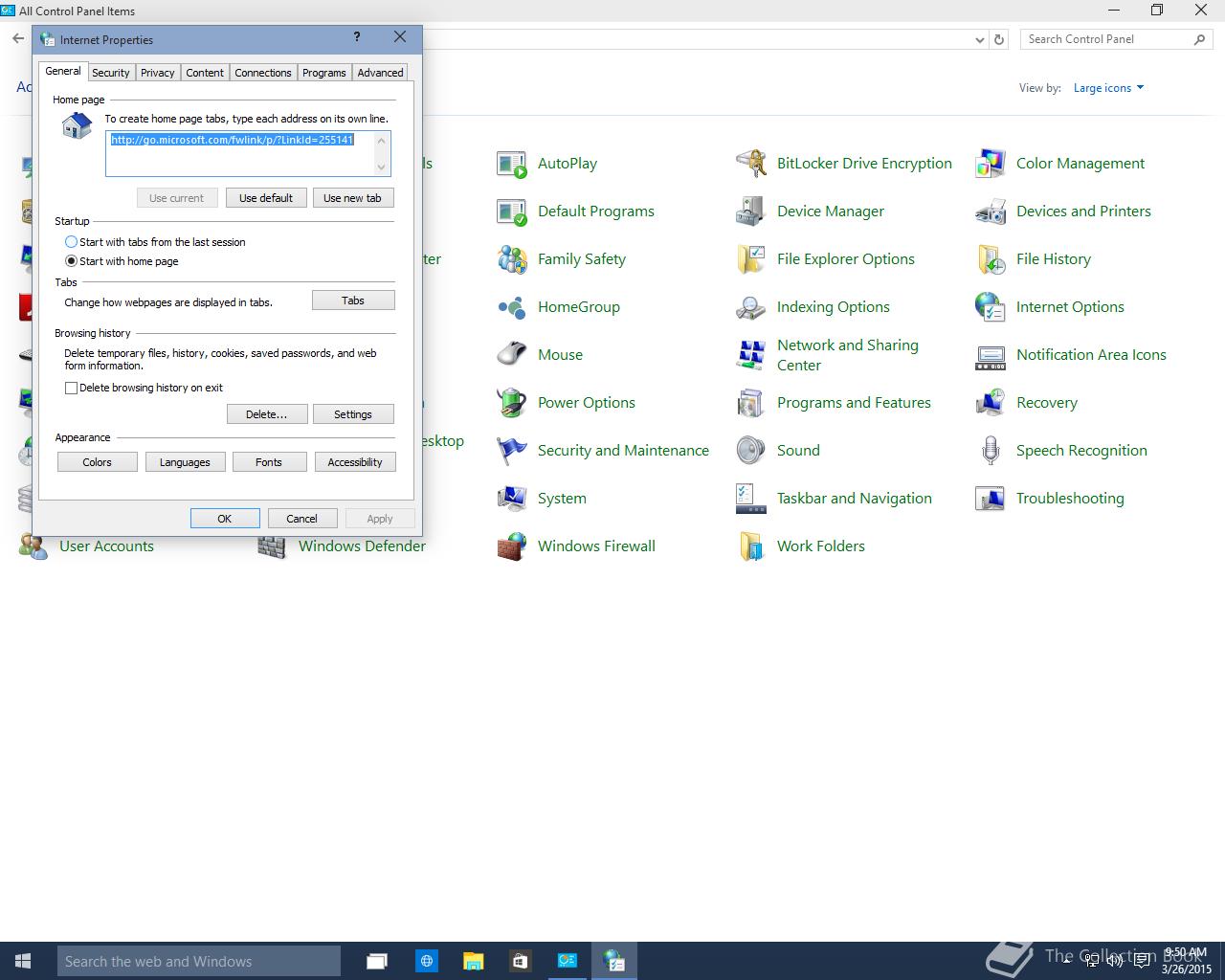Switch to the Programs tab
1225x980 pixels.
[324, 73]
